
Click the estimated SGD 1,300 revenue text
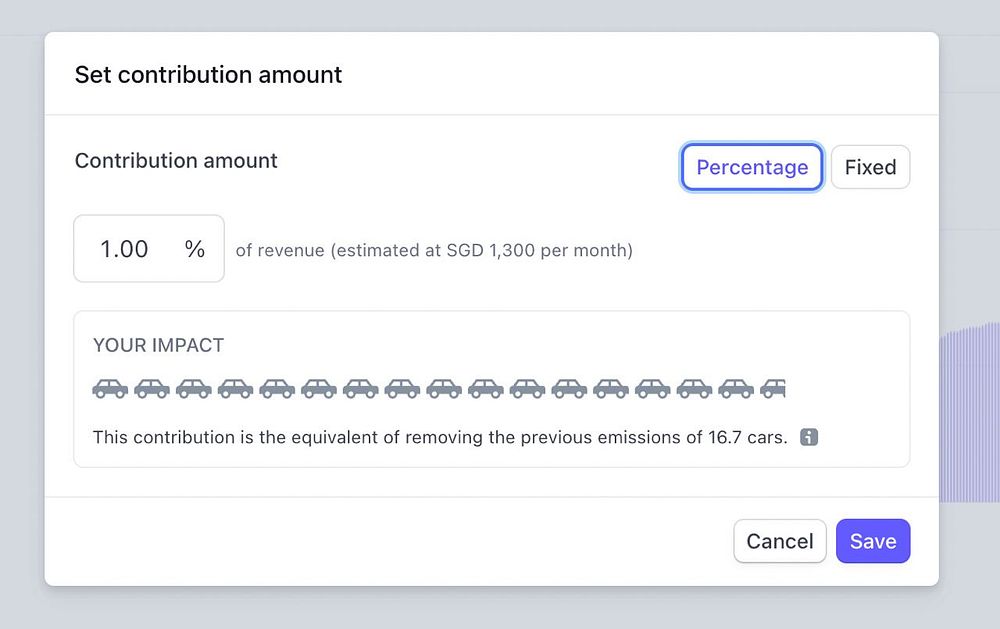(434, 250)
